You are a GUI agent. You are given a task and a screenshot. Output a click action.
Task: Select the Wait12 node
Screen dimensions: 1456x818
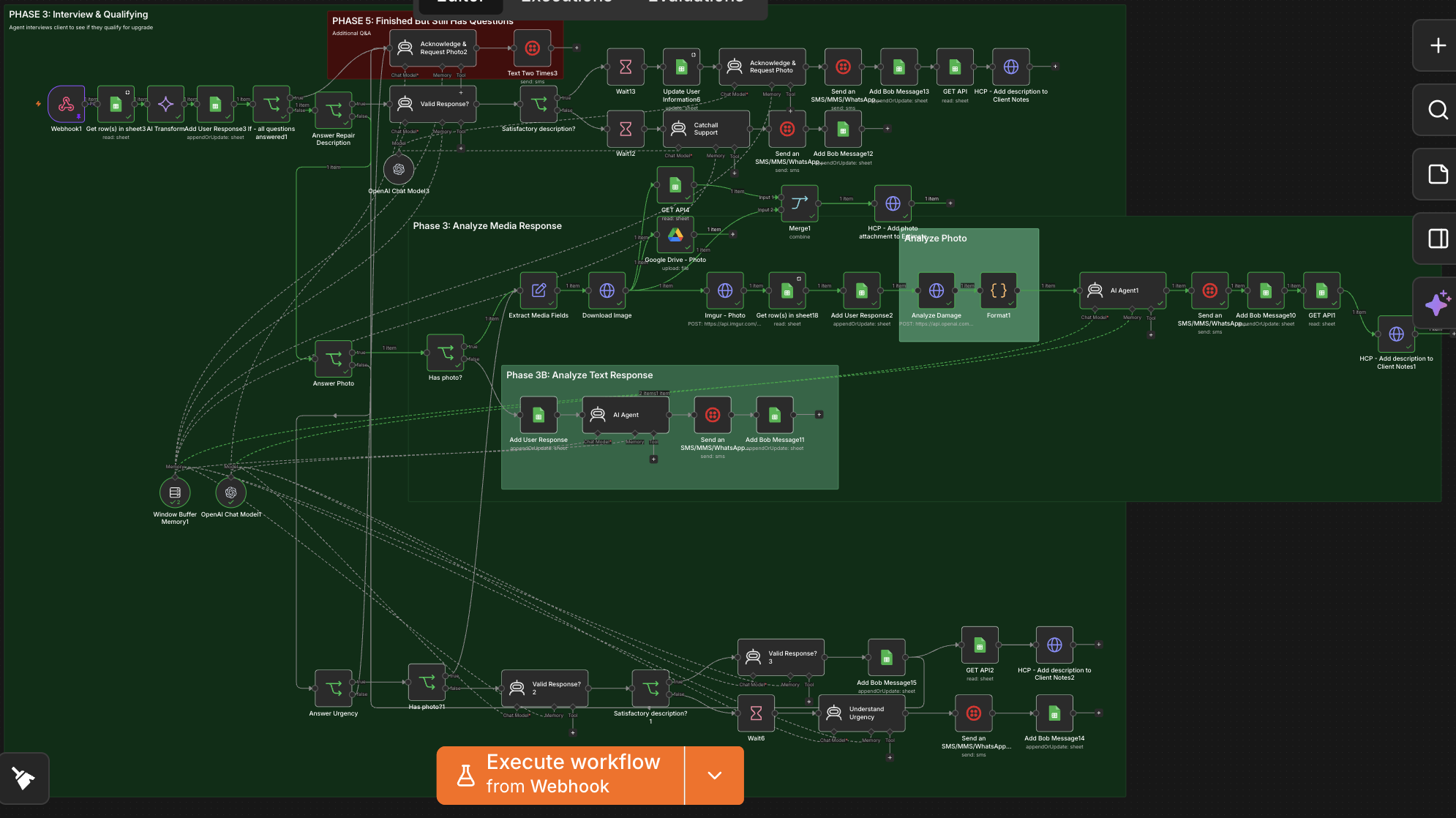pos(626,130)
